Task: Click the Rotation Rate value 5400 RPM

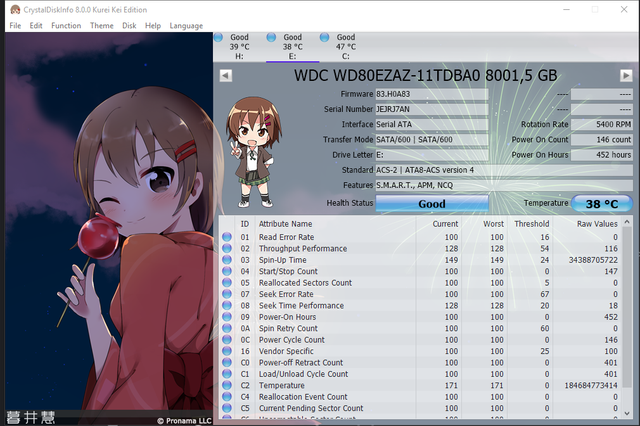Action: 602,124
